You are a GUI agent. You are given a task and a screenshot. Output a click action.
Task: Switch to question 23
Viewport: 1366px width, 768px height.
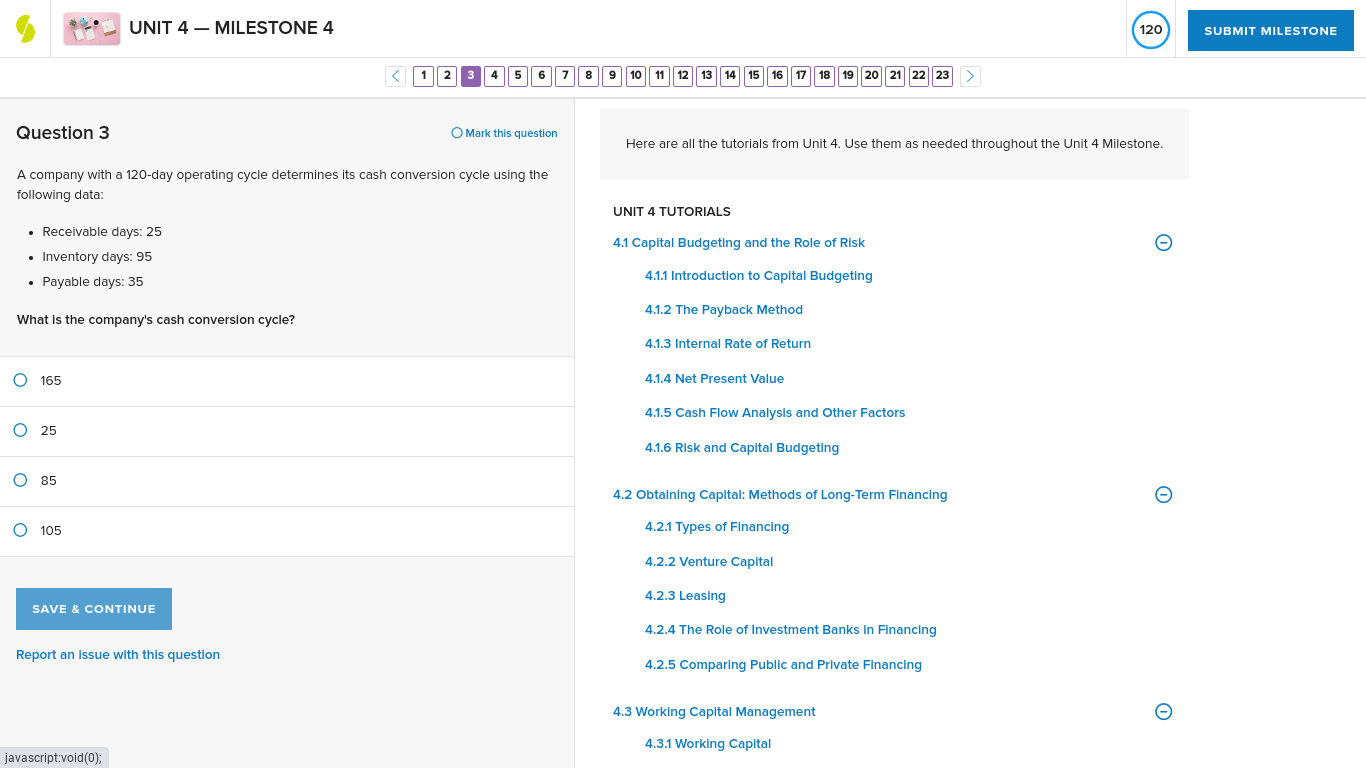(x=941, y=76)
